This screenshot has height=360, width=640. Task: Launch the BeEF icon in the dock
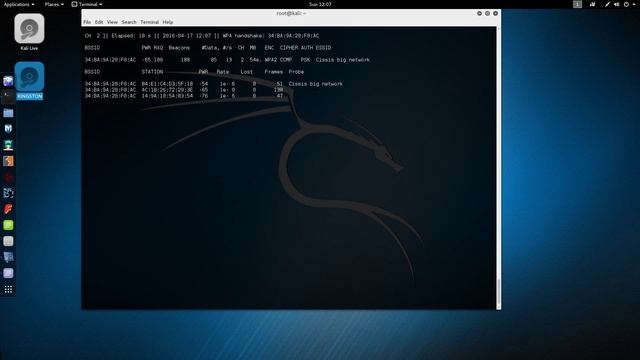point(8,193)
